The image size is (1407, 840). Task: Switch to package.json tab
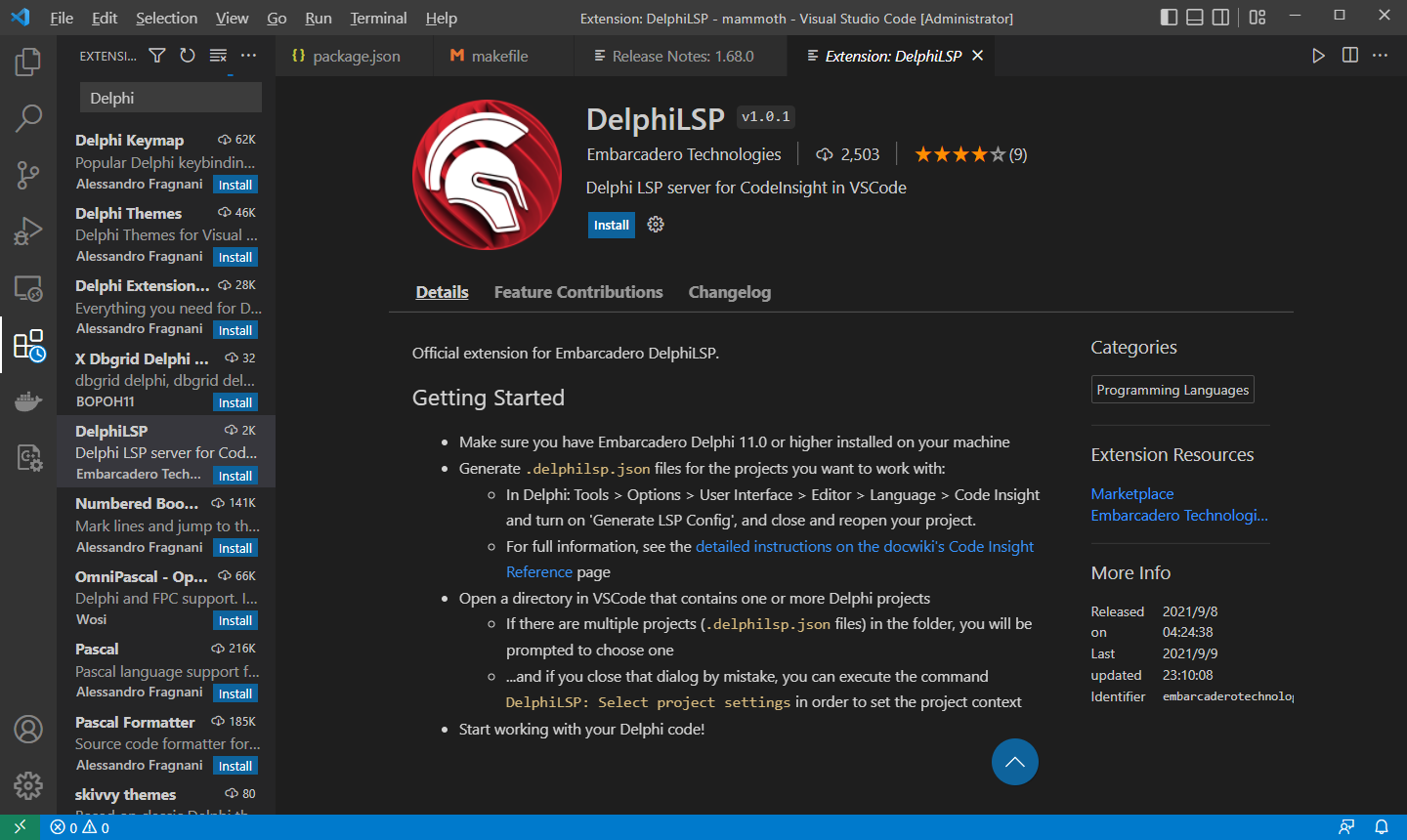(x=354, y=56)
